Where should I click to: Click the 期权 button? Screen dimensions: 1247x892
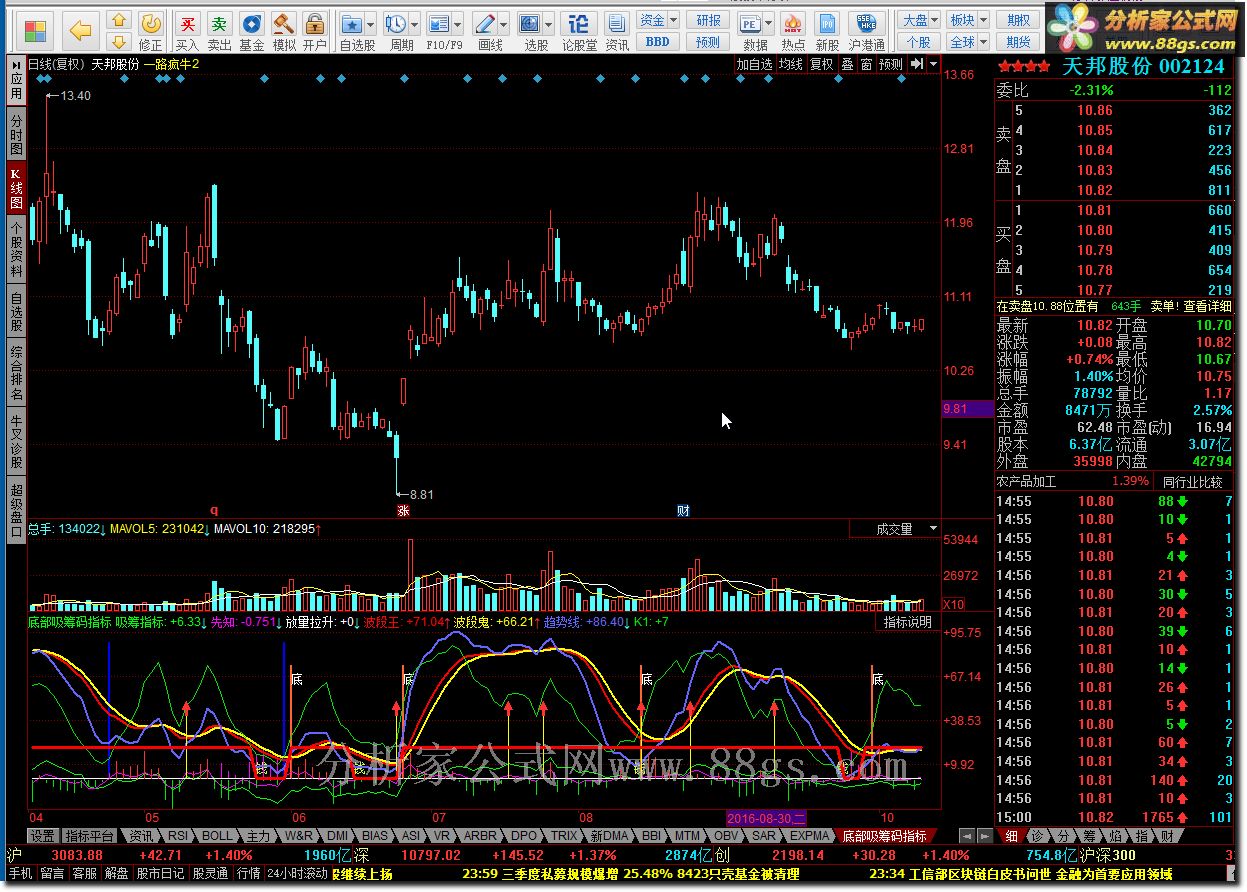tap(1018, 21)
